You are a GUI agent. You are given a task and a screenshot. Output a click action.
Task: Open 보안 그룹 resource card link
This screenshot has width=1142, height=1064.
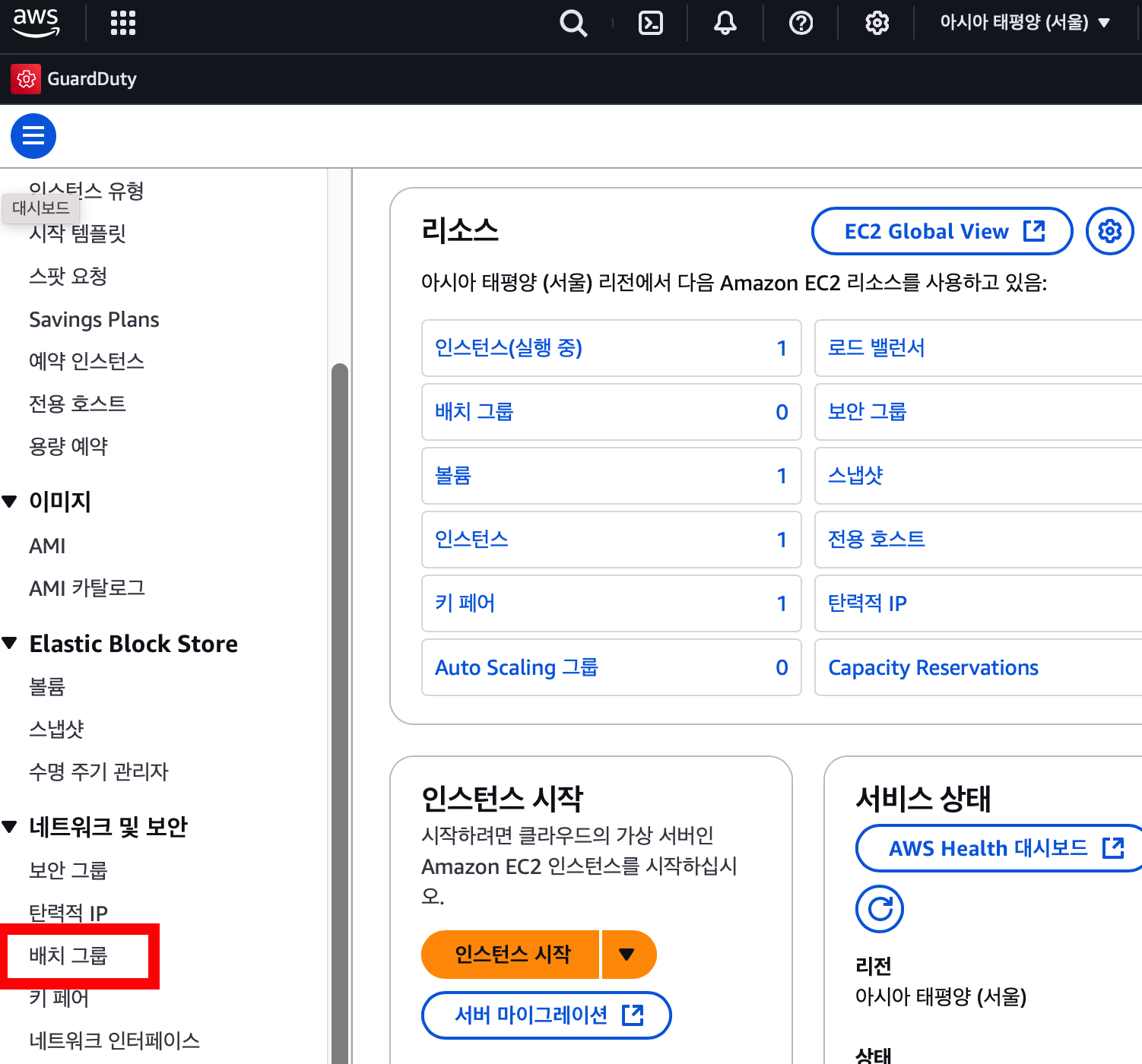868,412
